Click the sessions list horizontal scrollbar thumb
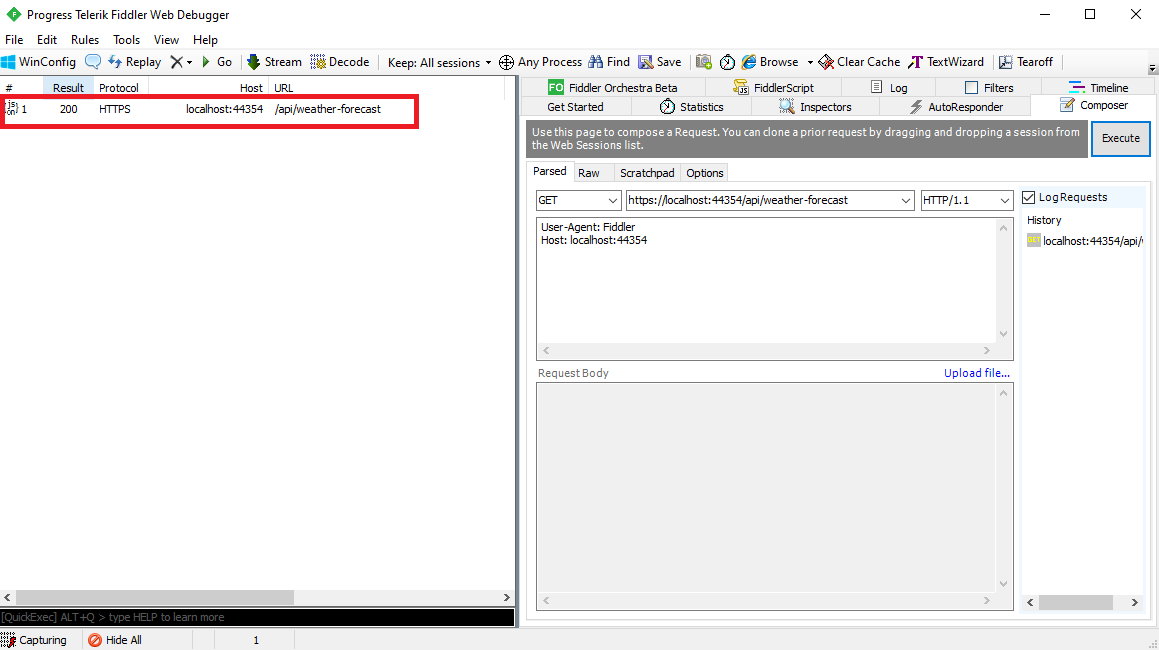 click(x=155, y=597)
